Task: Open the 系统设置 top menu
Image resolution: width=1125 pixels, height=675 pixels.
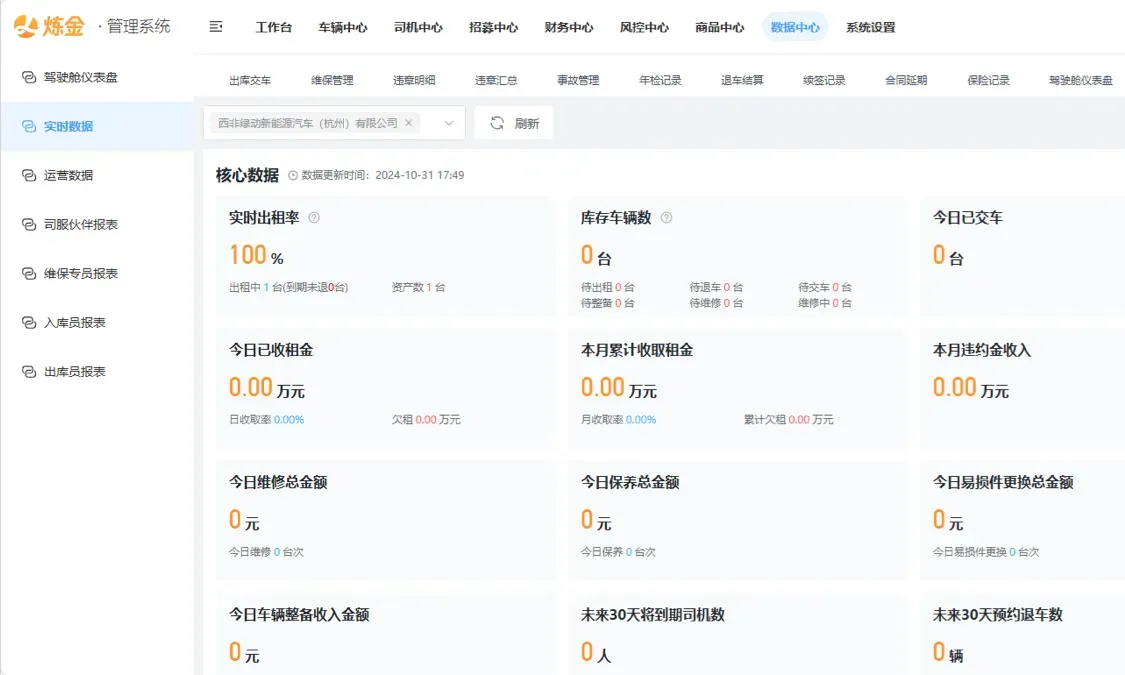Action: point(870,28)
